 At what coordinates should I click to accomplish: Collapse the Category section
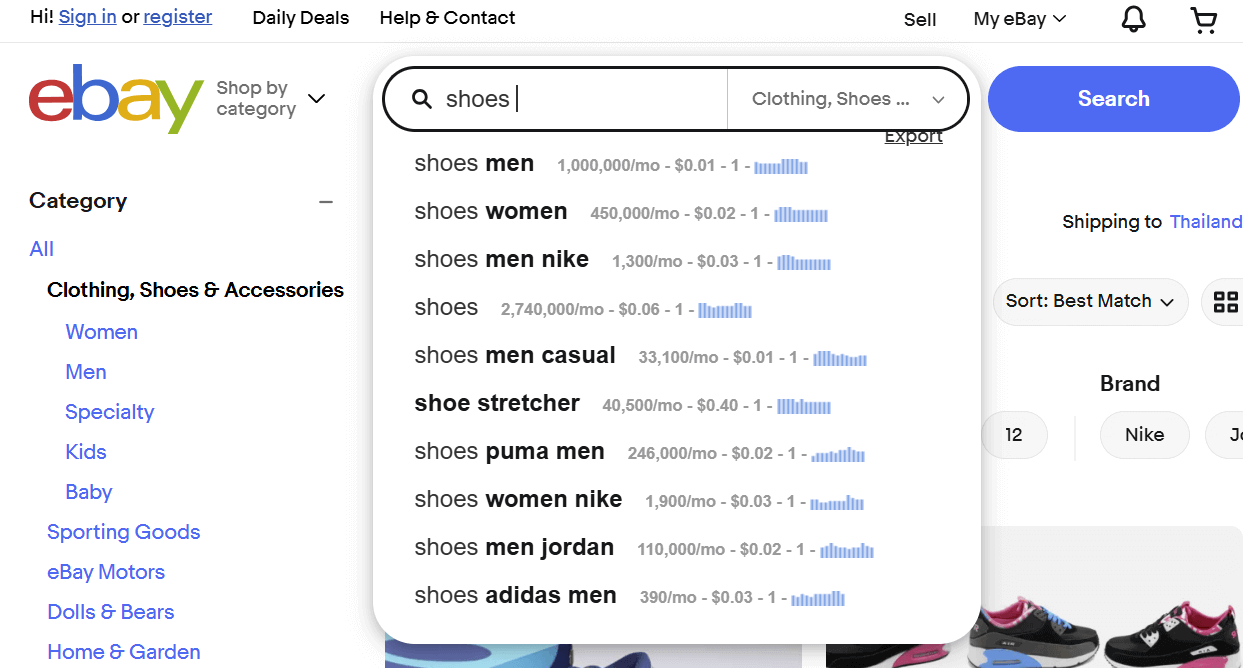[x=326, y=202]
